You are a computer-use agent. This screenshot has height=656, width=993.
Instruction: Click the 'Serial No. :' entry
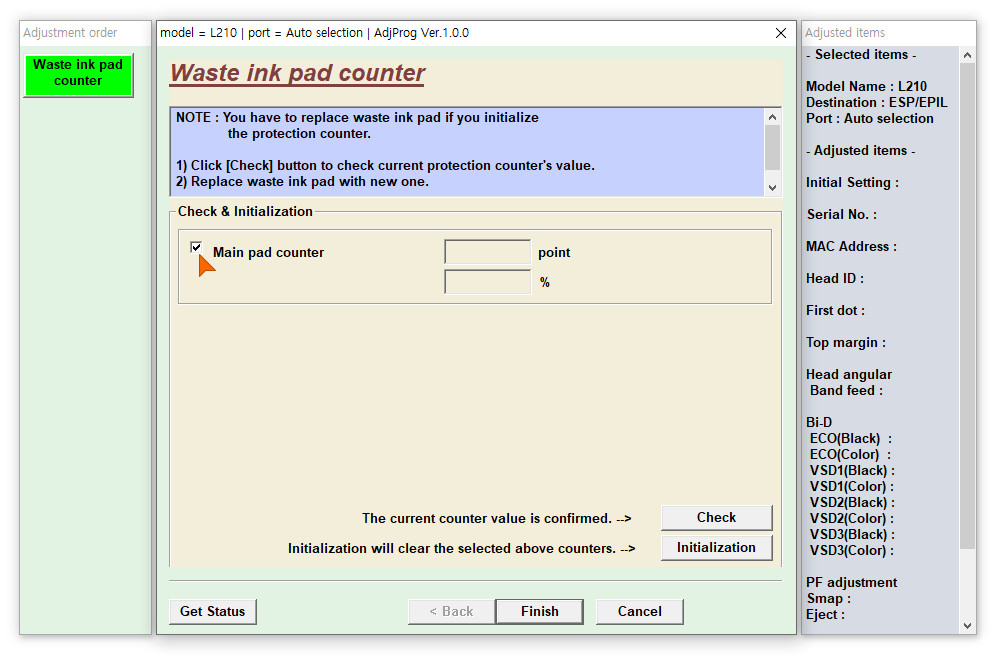pos(842,215)
